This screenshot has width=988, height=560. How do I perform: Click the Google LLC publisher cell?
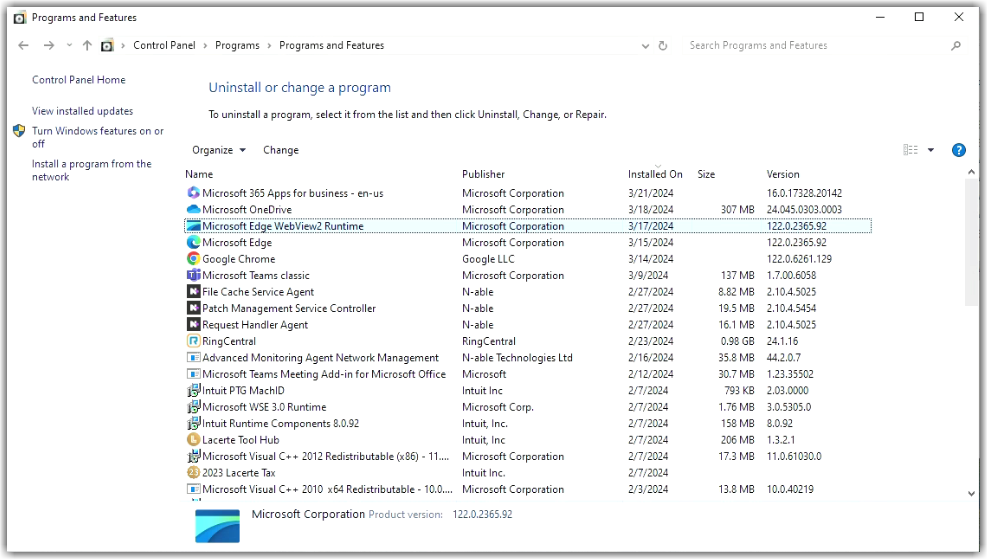(x=488, y=259)
